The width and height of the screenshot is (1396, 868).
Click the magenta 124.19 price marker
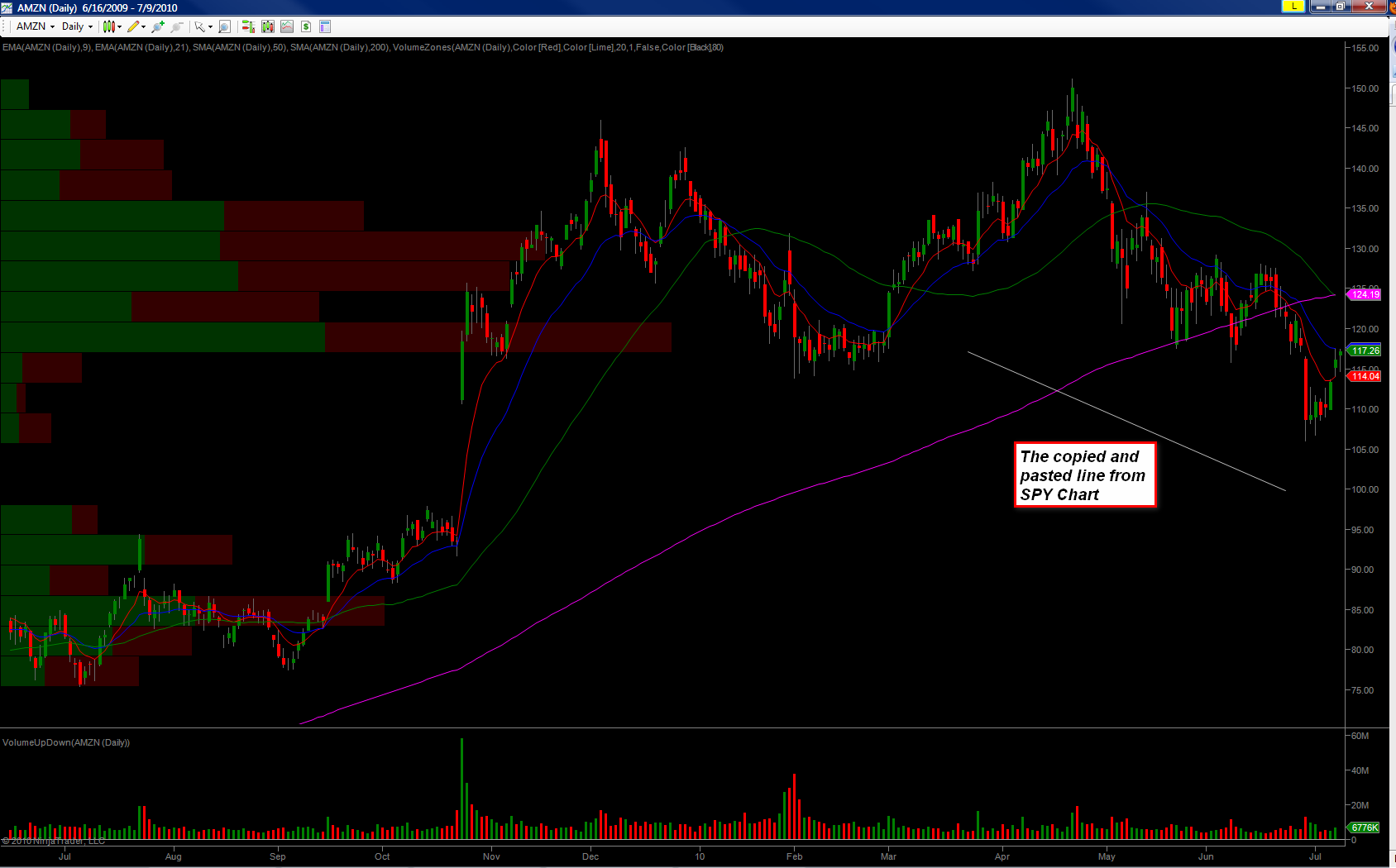coord(1365,294)
